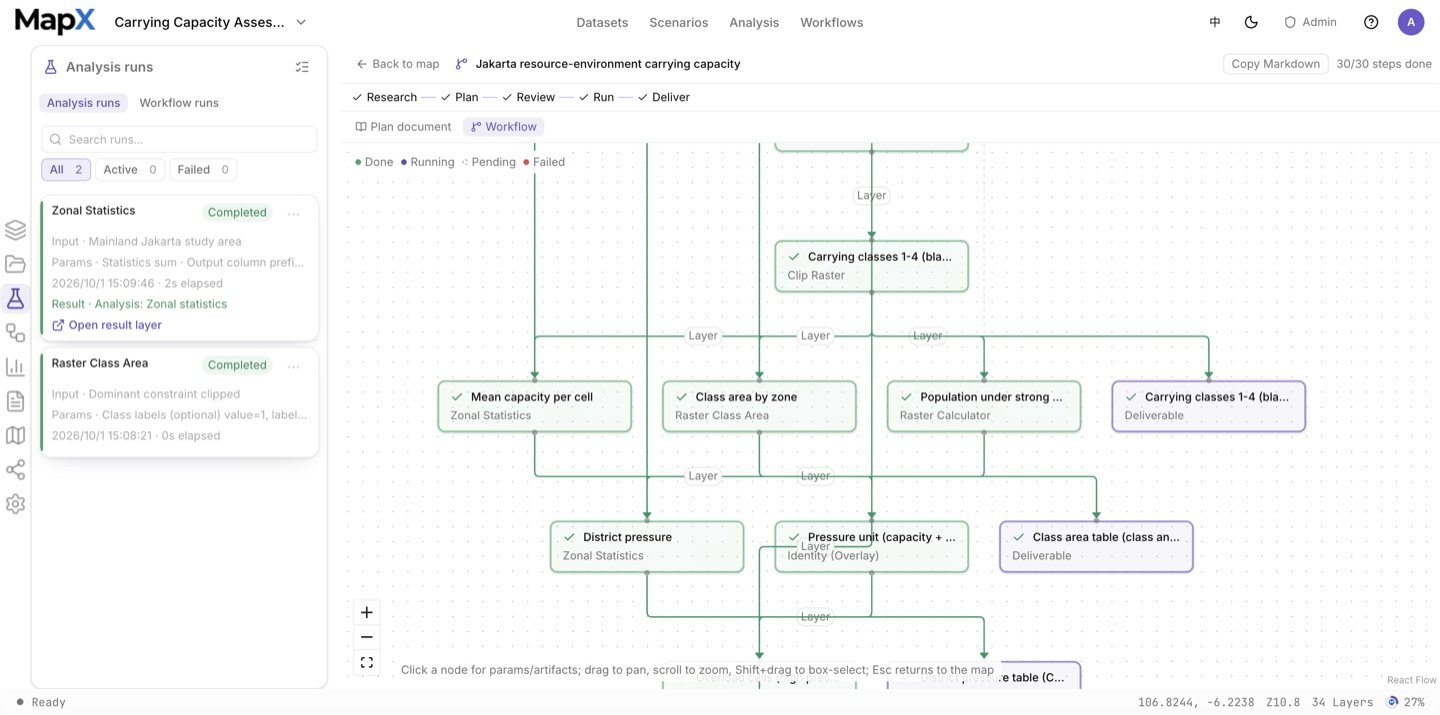Open result layer for Zonal Statistics

107,325
